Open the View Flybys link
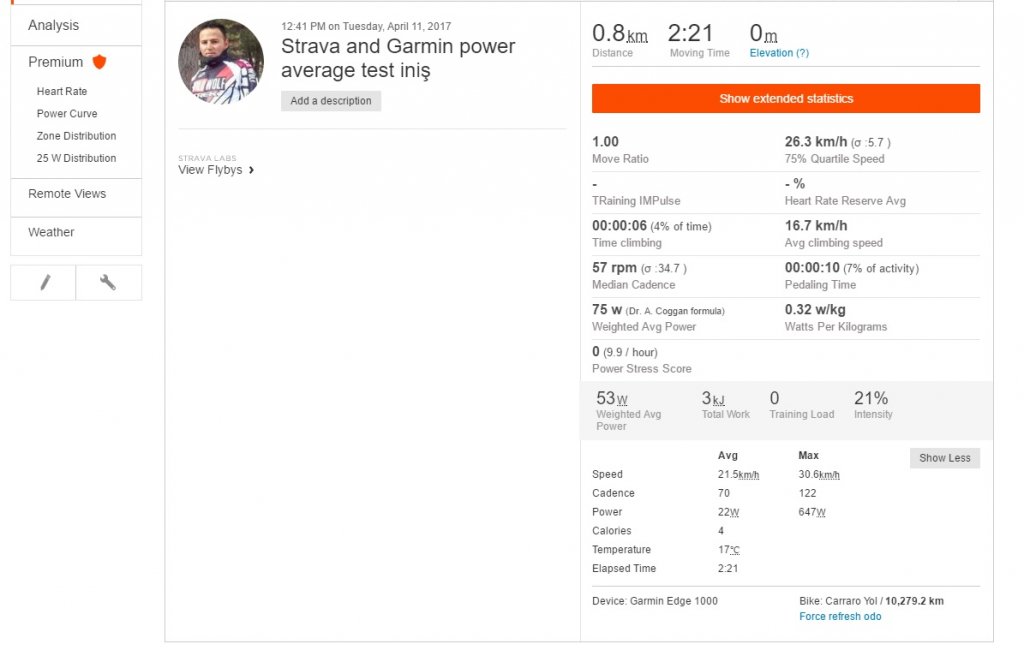Viewport: 1024px width, 650px height. pos(210,170)
